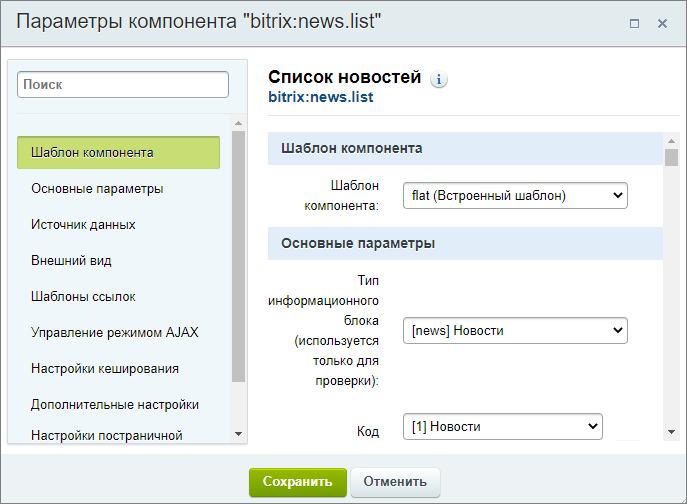Click the sidebar scroll up arrow
687x504 pixels.
pos(238,123)
